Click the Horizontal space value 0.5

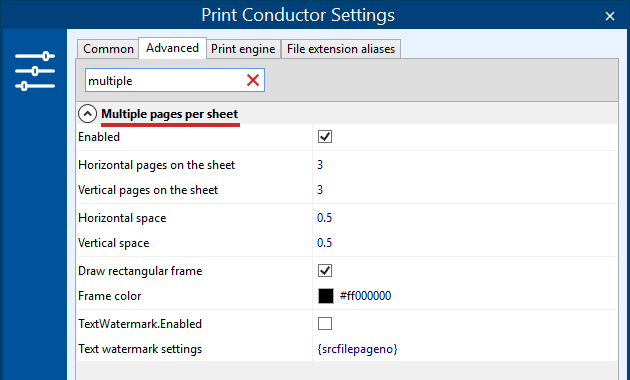pyautogui.click(x=324, y=218)
